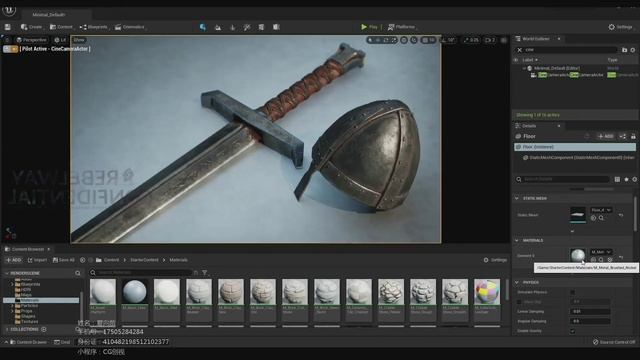Activate the Selection mode icon
Image resolution: width=640 pixels, height=360 pixels.
click(203, 27)
